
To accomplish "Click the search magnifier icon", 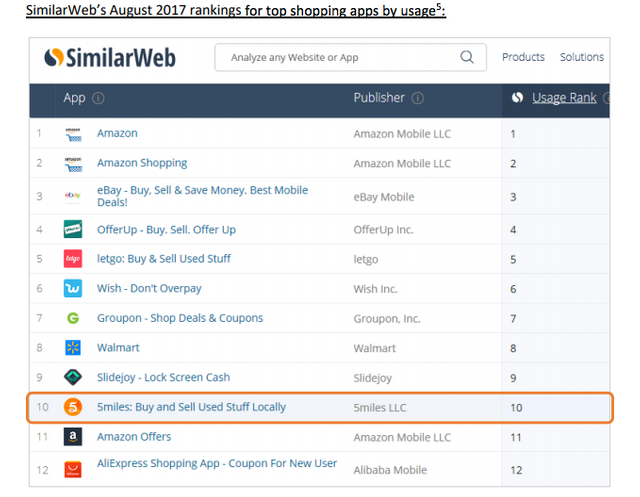I will coord(467,58).
